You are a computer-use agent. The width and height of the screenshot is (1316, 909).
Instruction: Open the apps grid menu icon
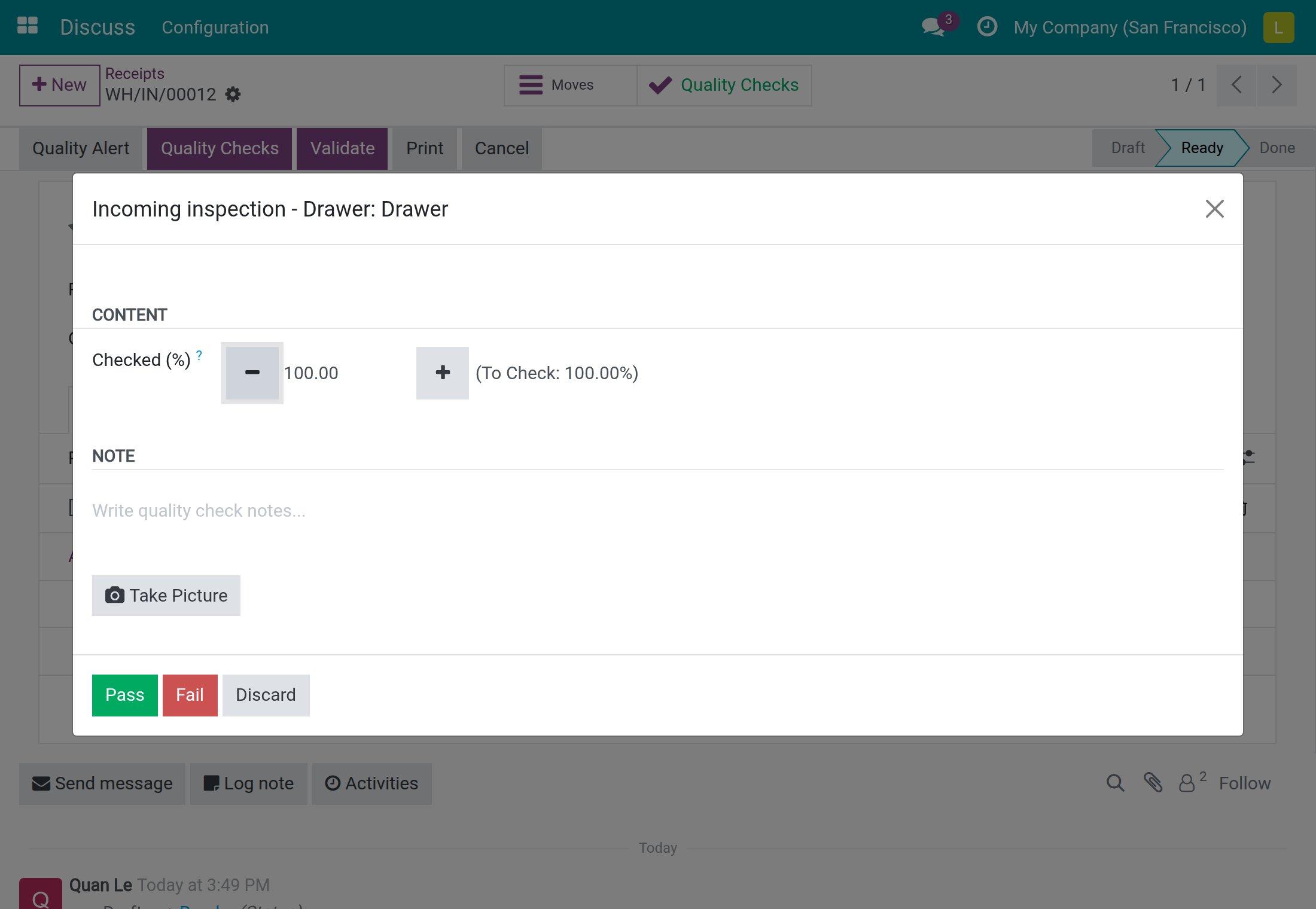point(28,26)
